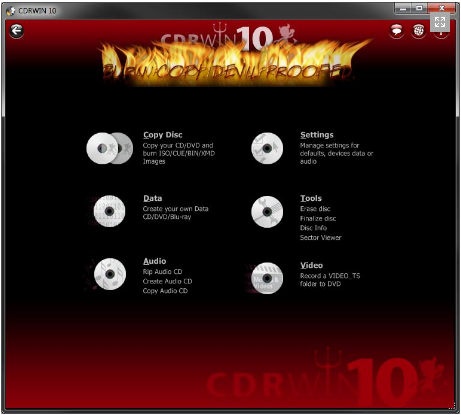Click the Settings disc icon

(267, 148)
